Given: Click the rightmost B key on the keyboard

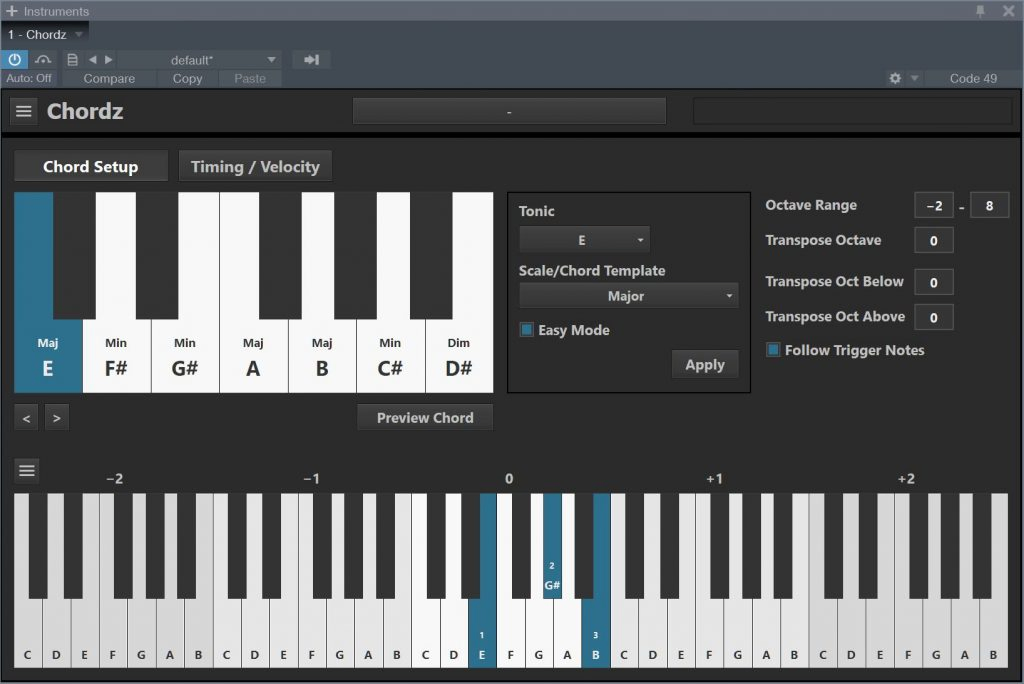Looking at the screenshot, I should [993, 634].
